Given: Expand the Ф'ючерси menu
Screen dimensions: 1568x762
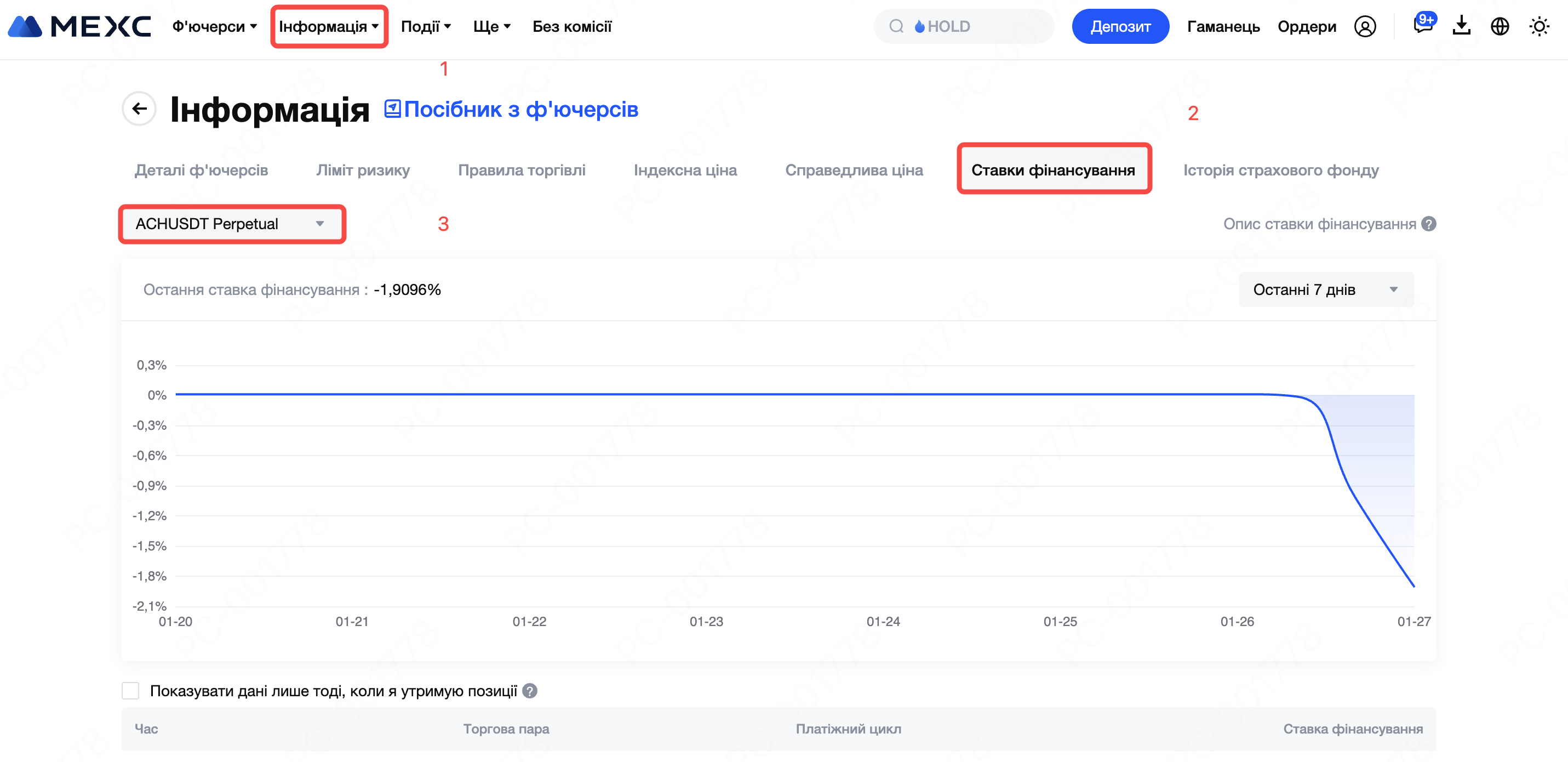Looking at the screenshot, I should pyautogui.click(x=214, y=26).
